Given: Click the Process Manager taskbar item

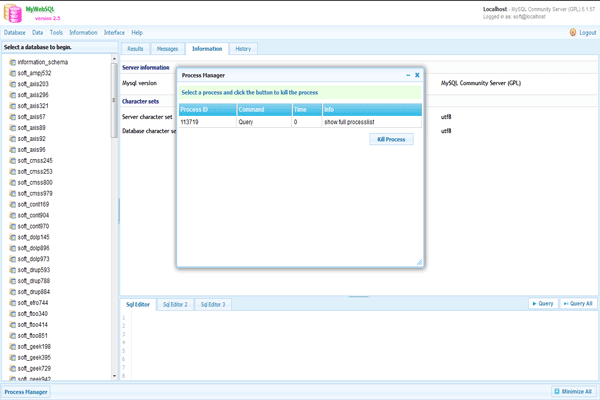Looking at the screenshot, I should [24, 392].
